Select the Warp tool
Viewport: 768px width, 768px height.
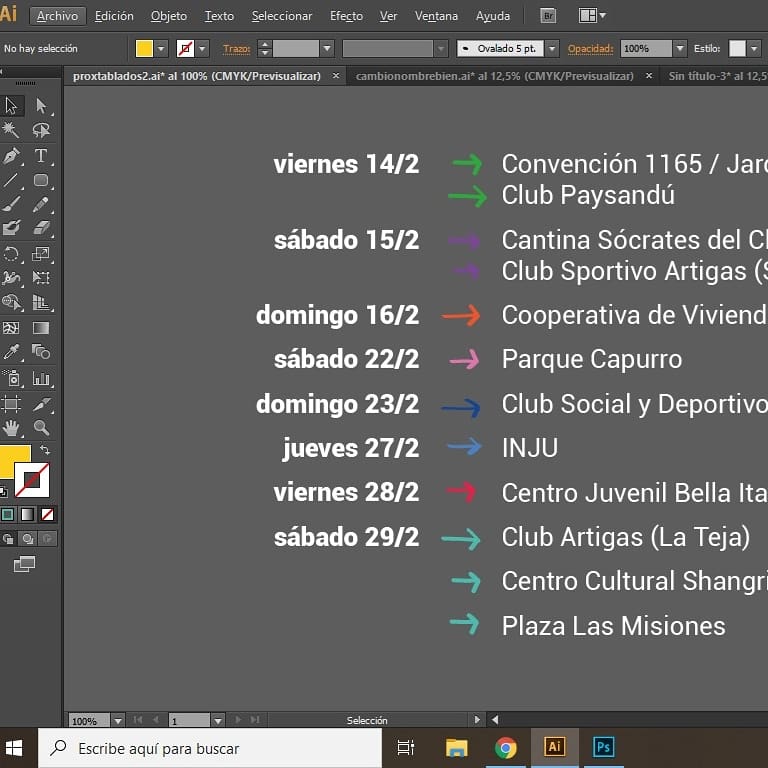pyautogui.click(x=11, y=278)
